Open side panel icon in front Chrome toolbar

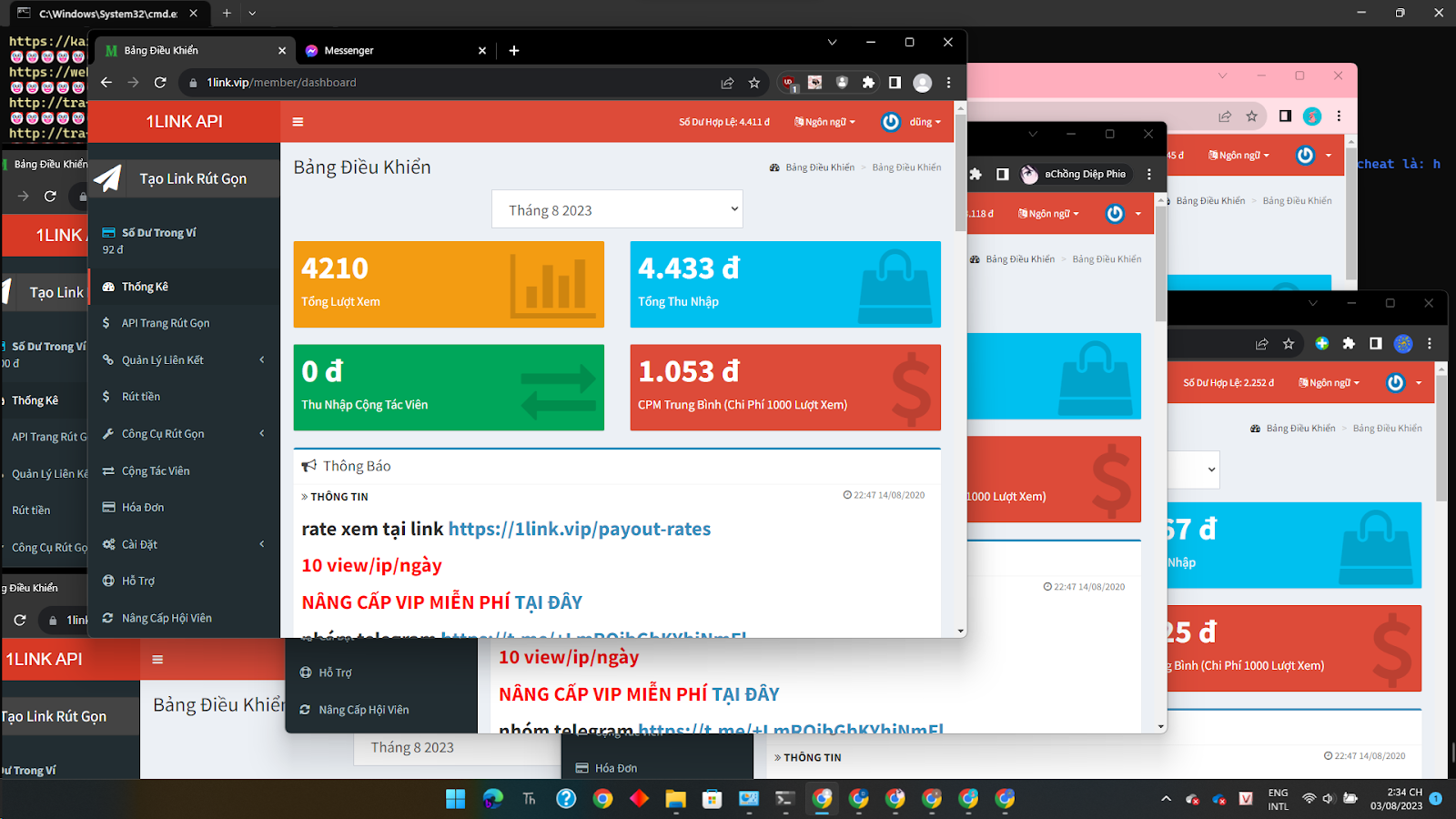tap(895, 83)
